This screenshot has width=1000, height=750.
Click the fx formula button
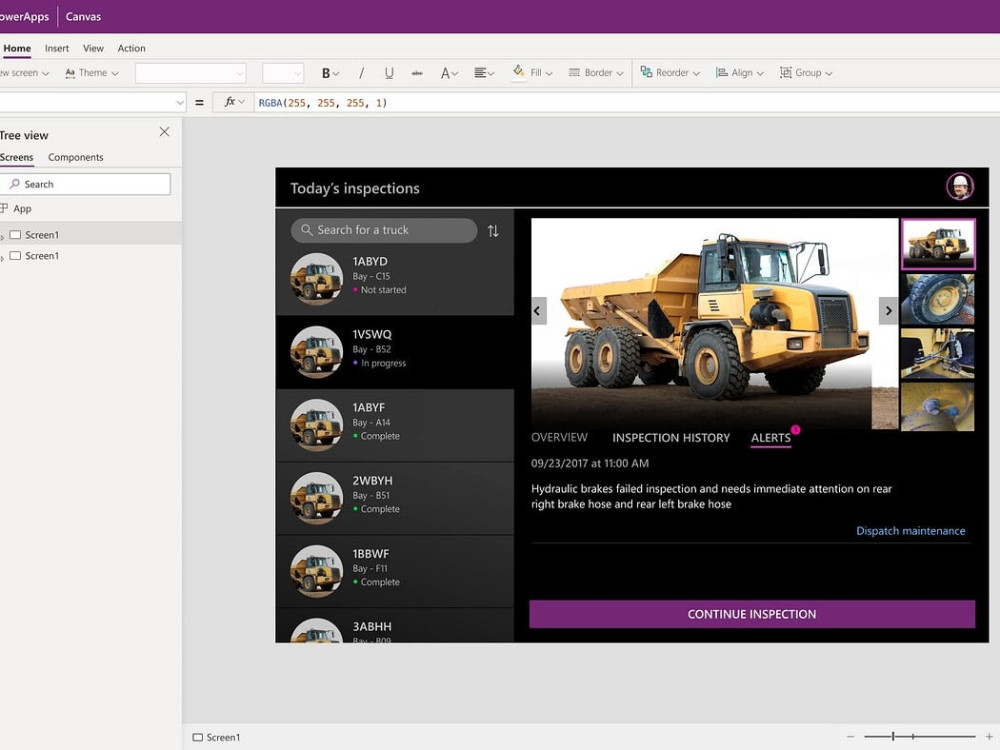(x=233, y=102)
